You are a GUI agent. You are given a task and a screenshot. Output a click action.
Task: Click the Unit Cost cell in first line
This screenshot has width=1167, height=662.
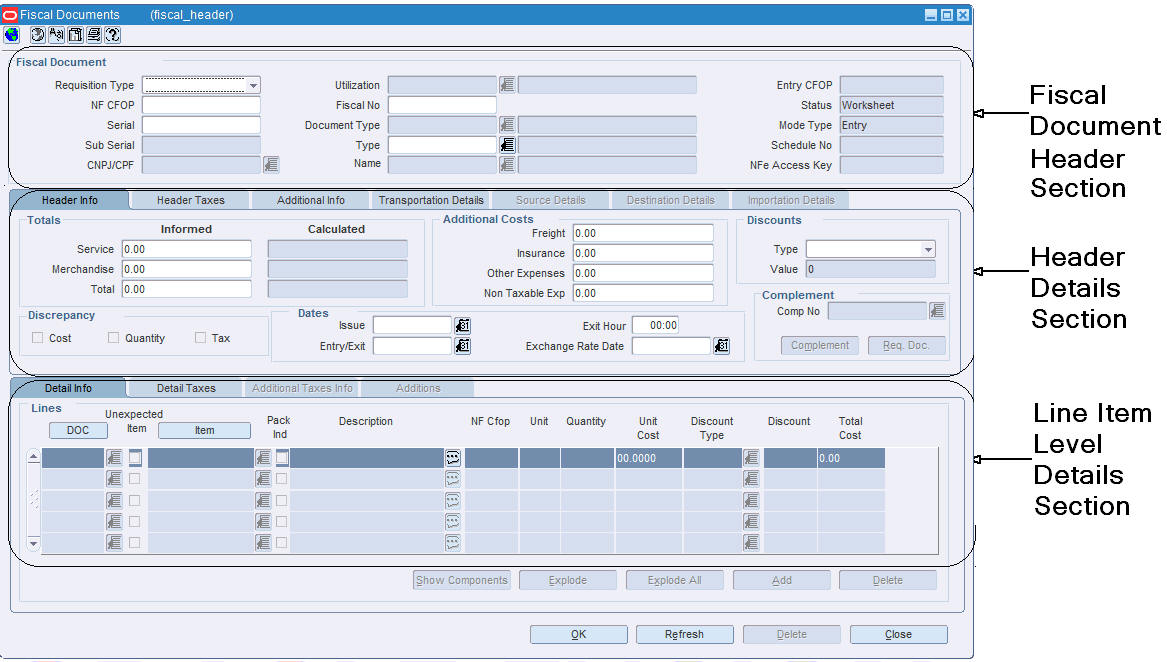pyautogui.click(x=648, y=458)
